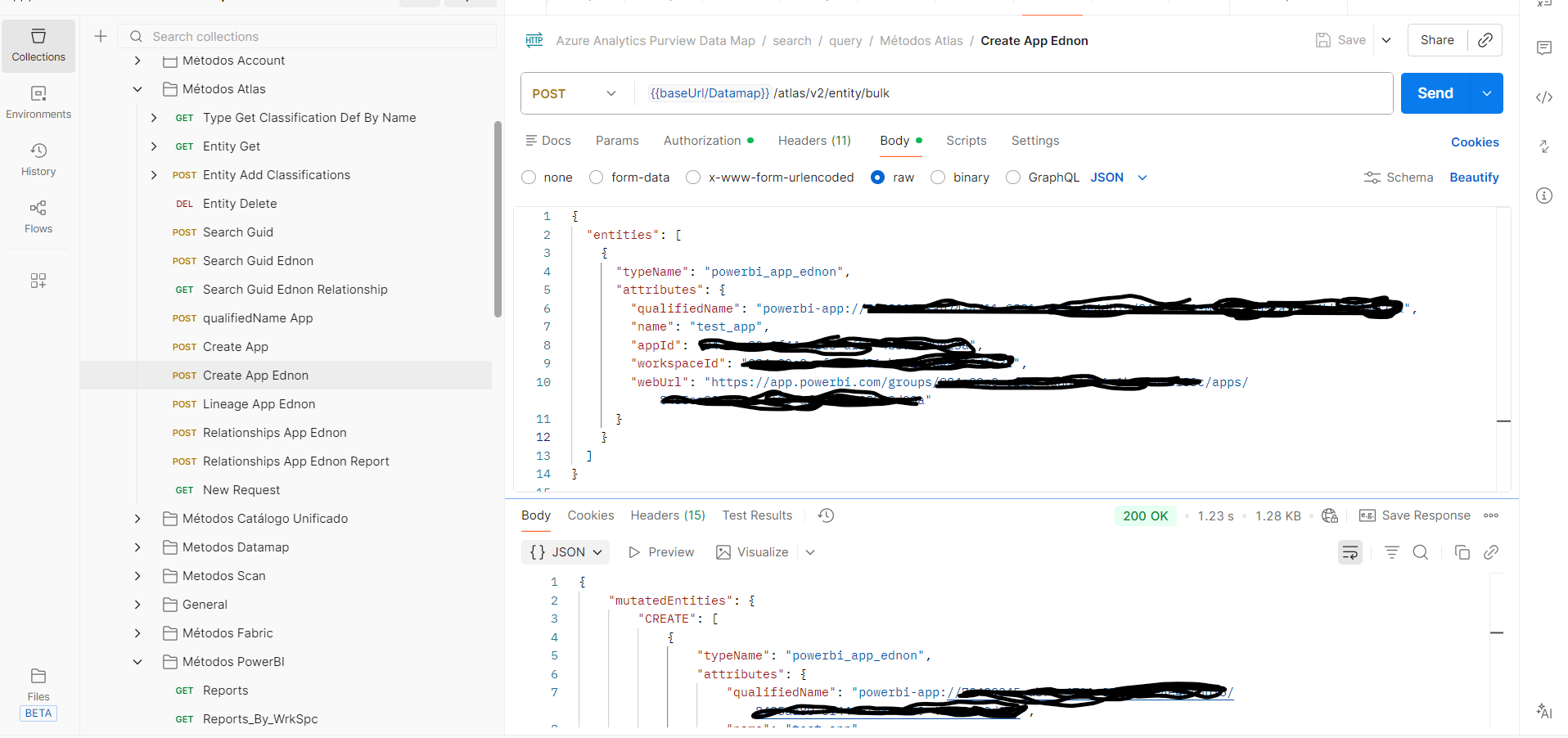This screenshot has height=738, width=1568.
Task: Open the response Cookies tab
Action: [591, 515]
